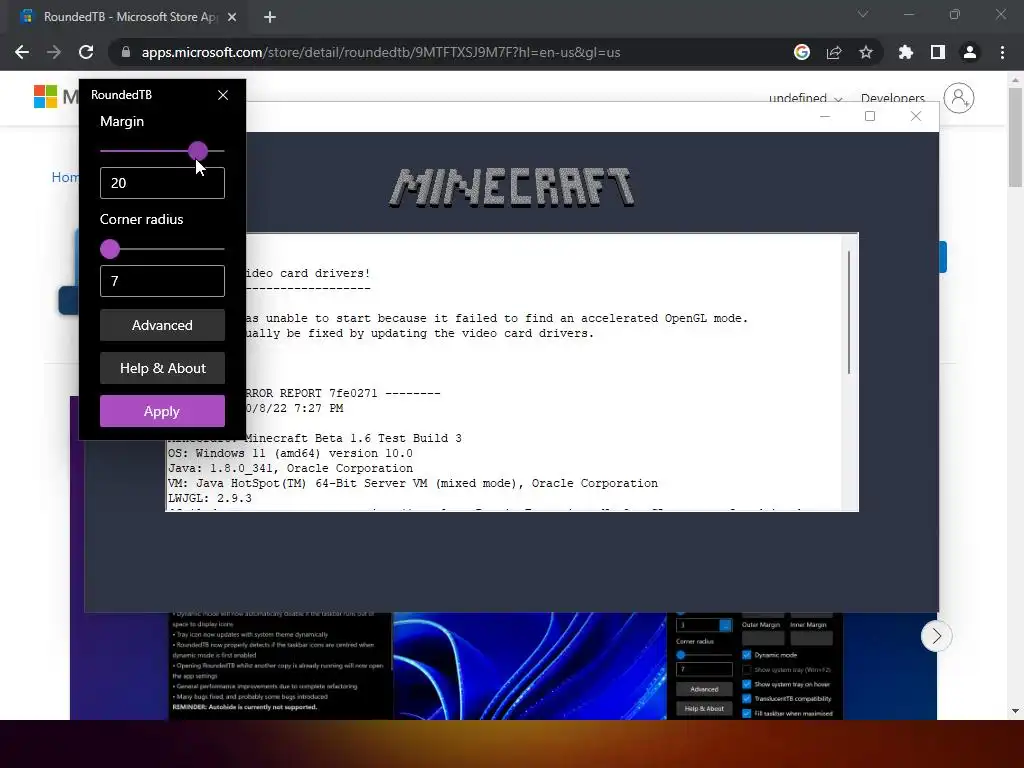Screen dimensions: 1024x768
Task: Click the 'VM: Java HotSpot(TM) 64-Bit Server VM' line
Action: click(413, 483)
